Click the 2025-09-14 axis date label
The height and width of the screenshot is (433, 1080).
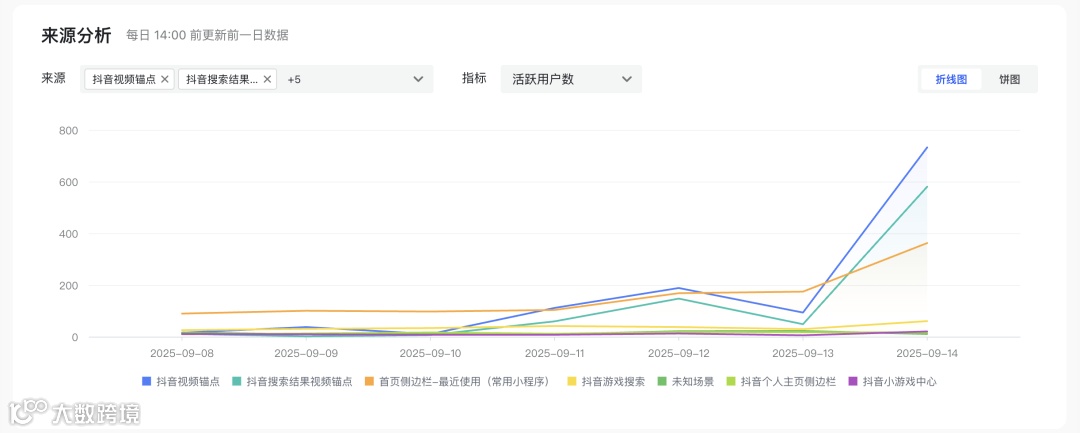pos(927,352)
